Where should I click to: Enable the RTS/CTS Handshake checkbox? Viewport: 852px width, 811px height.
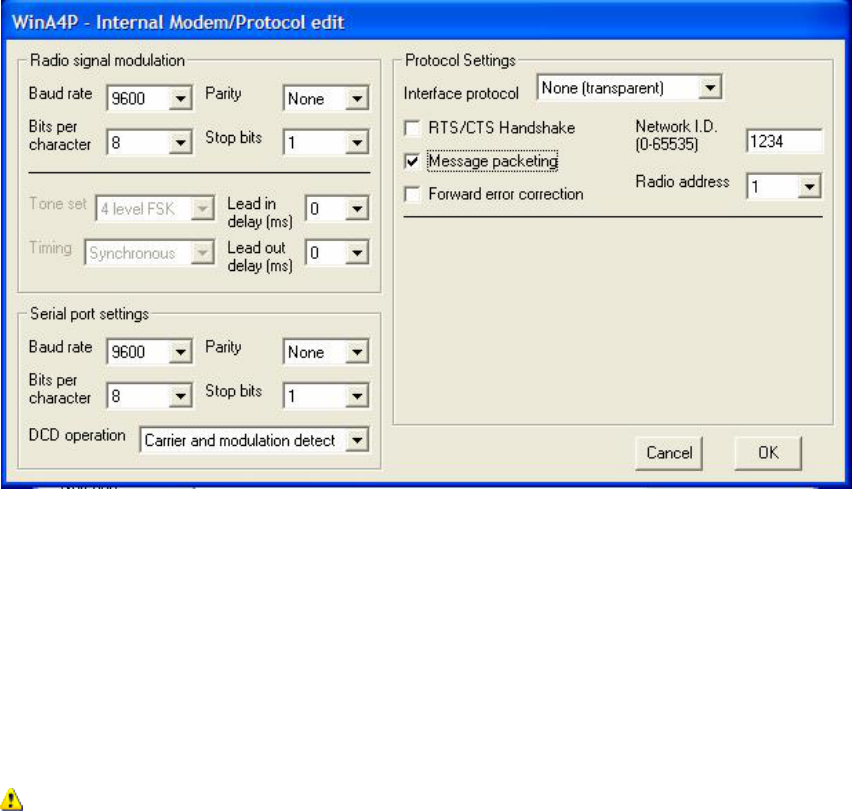click(412, 128)
